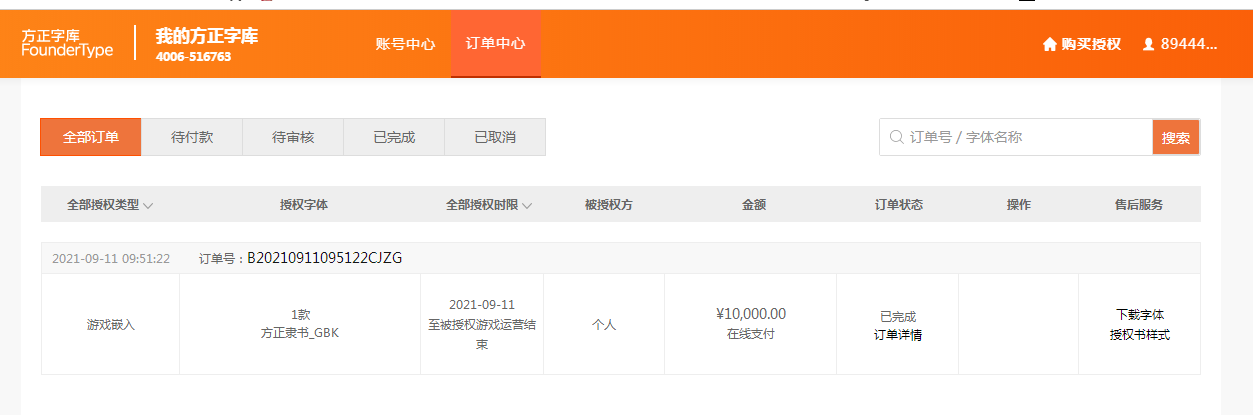Expand the 全部授权类型 dropdown

(110, 204)
